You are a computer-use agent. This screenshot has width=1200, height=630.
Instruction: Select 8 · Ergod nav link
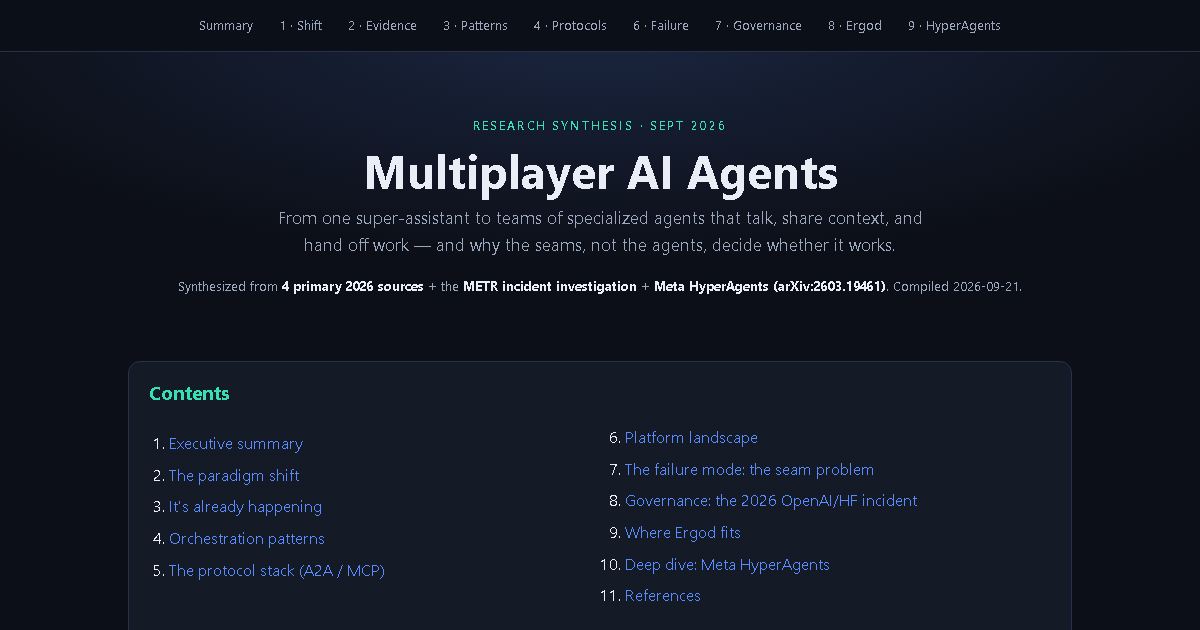click(x=855, y=26)
